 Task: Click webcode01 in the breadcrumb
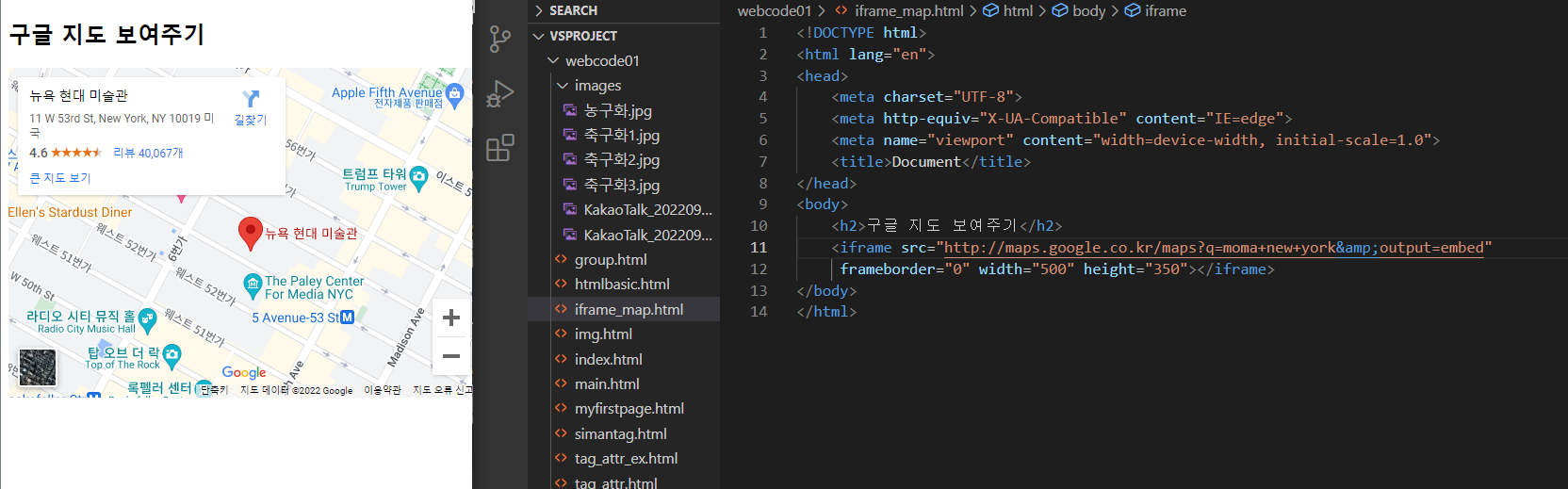coord(774,10)
